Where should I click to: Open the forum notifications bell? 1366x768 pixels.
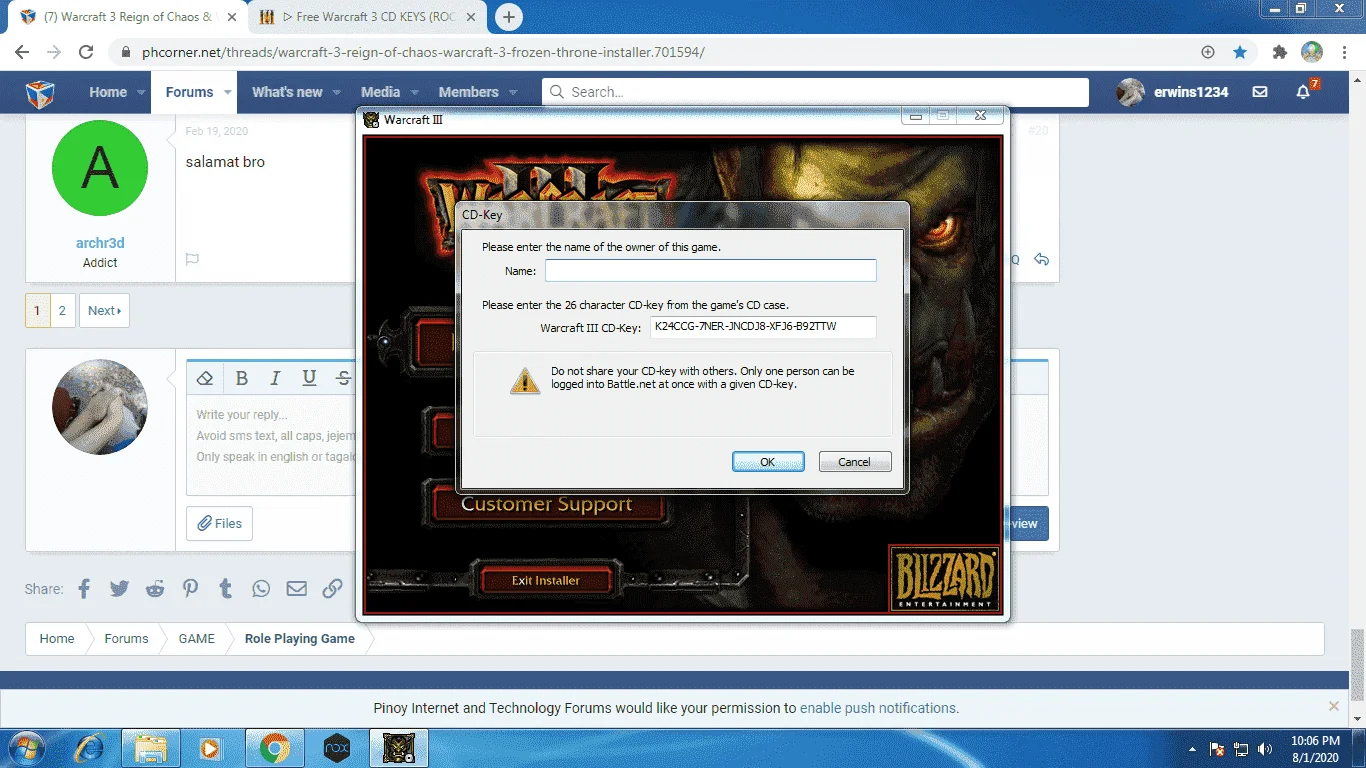pyautogui.click(x=1303, y=92)
